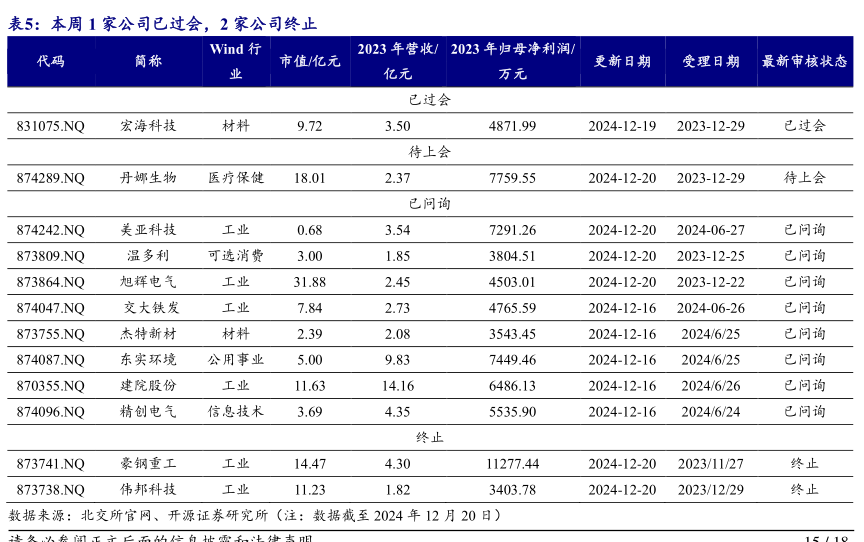Click the data source note '数据来源'
Image resolution: width=864 pixels, height=542 pixels.
[x=255, y=516]
